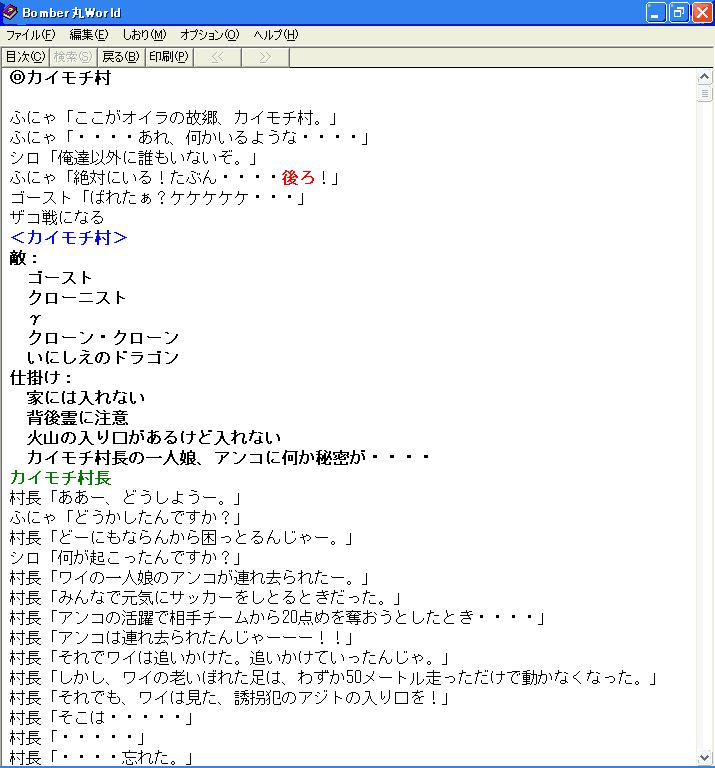Open the しおり(M) bookmark menu
The height and width of the screenshot is (768, 715).
(x=144, y=35)
